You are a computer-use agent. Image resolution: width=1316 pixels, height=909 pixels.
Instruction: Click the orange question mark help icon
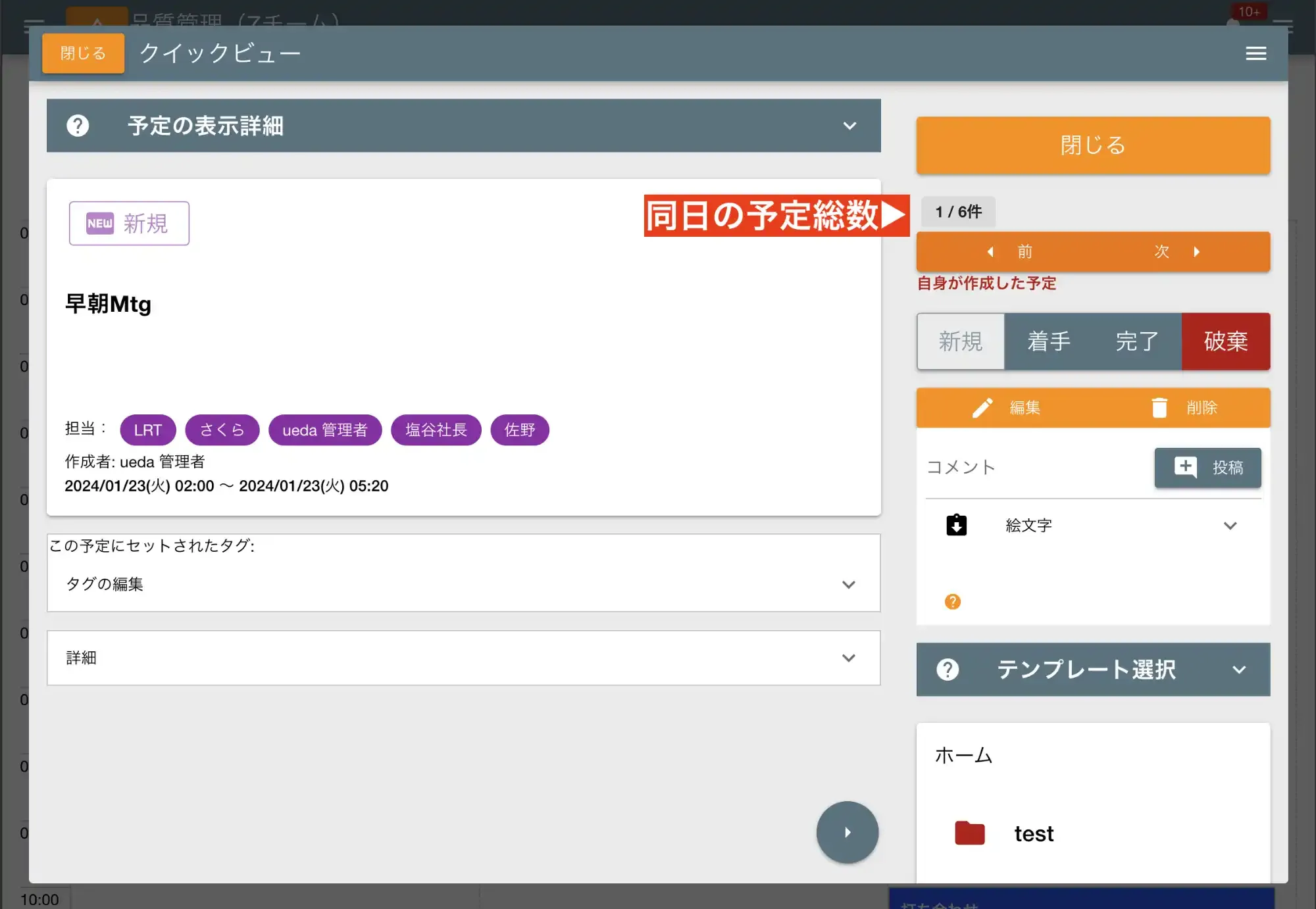click(x=951, y=601)
